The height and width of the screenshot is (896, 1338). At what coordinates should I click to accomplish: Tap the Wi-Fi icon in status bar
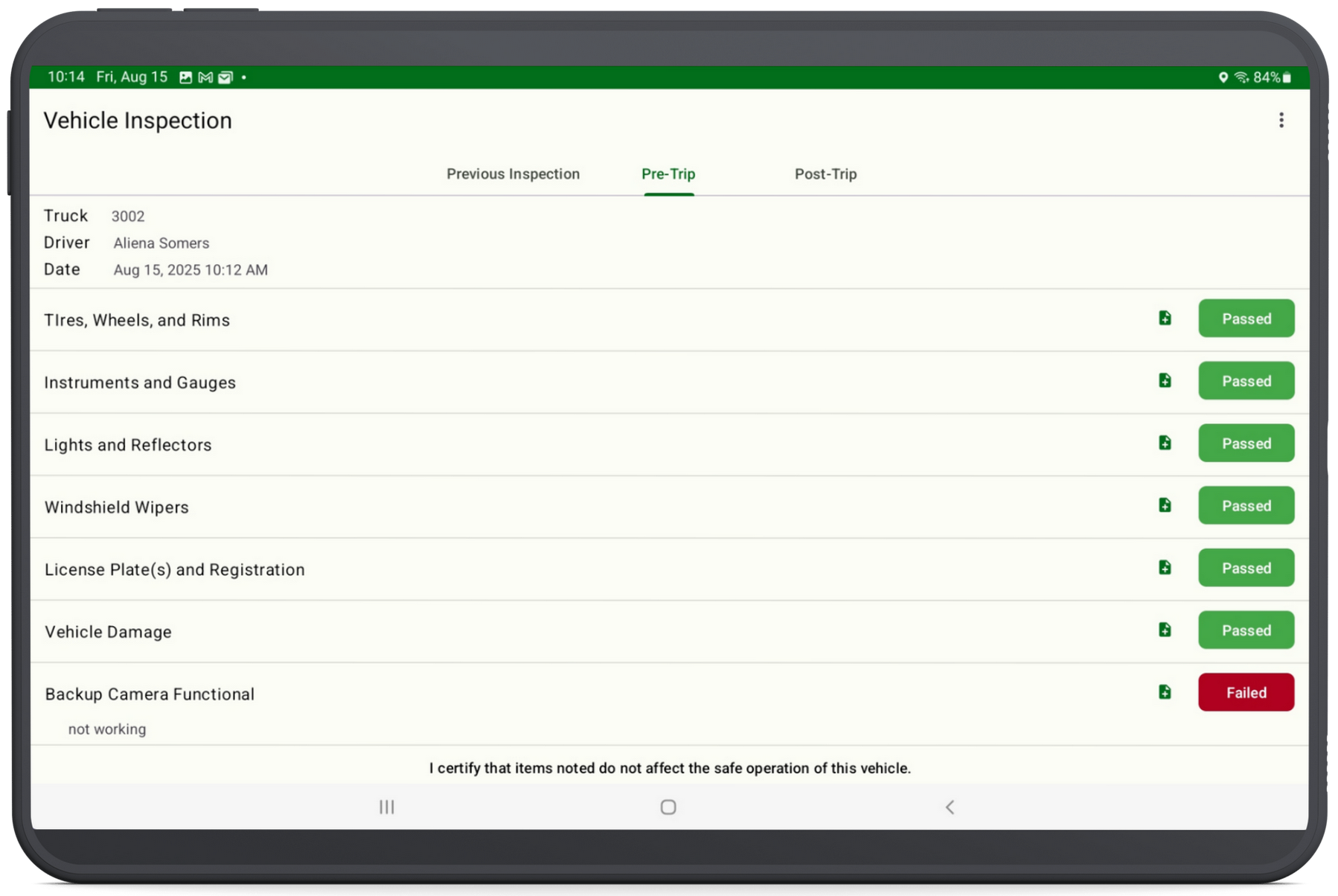pos(1241,77)
